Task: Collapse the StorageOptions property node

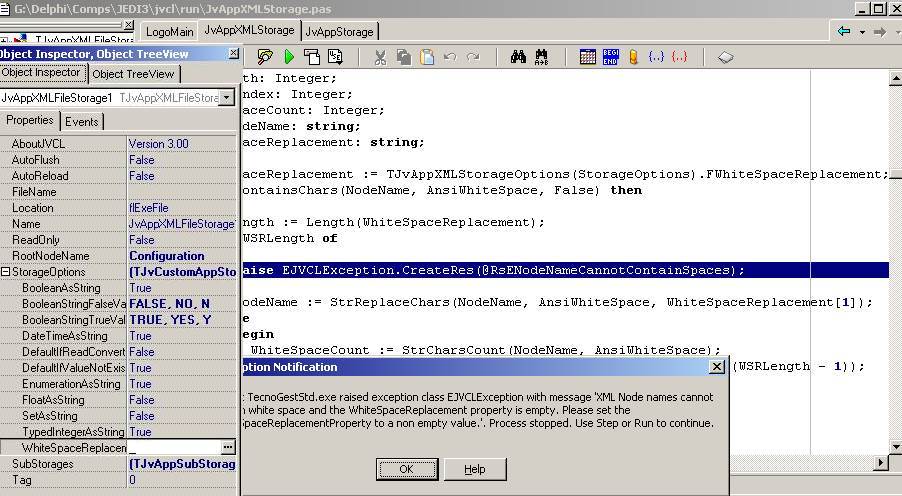Action: [x=5, y=272]
